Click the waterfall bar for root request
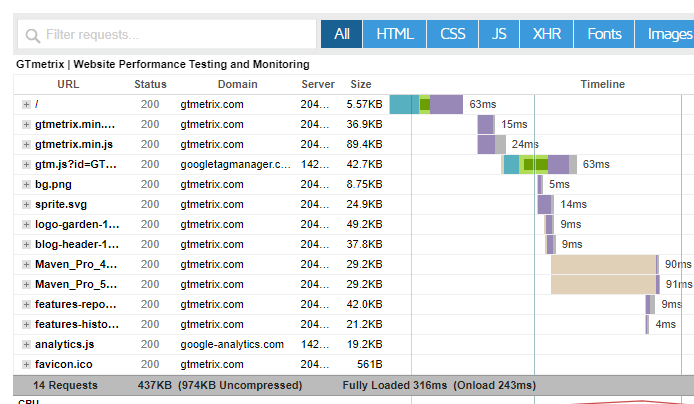This screenshot has height=404, width=694. tap(426, 104)
